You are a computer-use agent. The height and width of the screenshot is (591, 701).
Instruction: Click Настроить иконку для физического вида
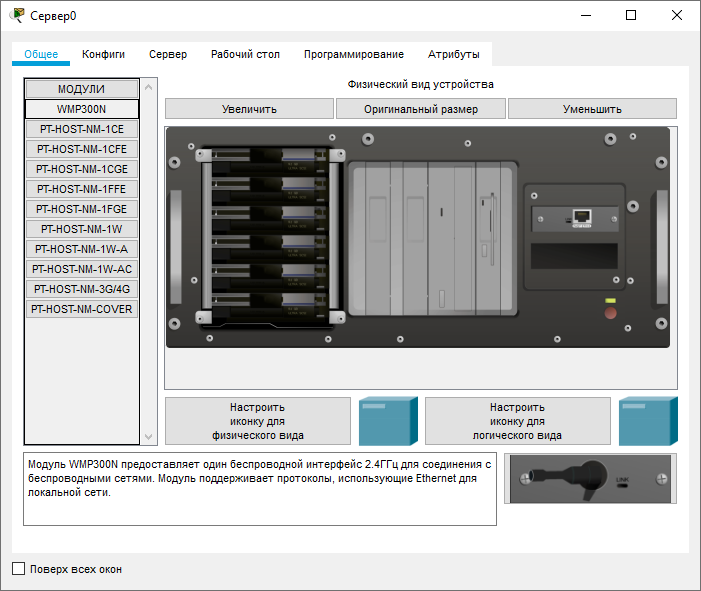(258, 421)
